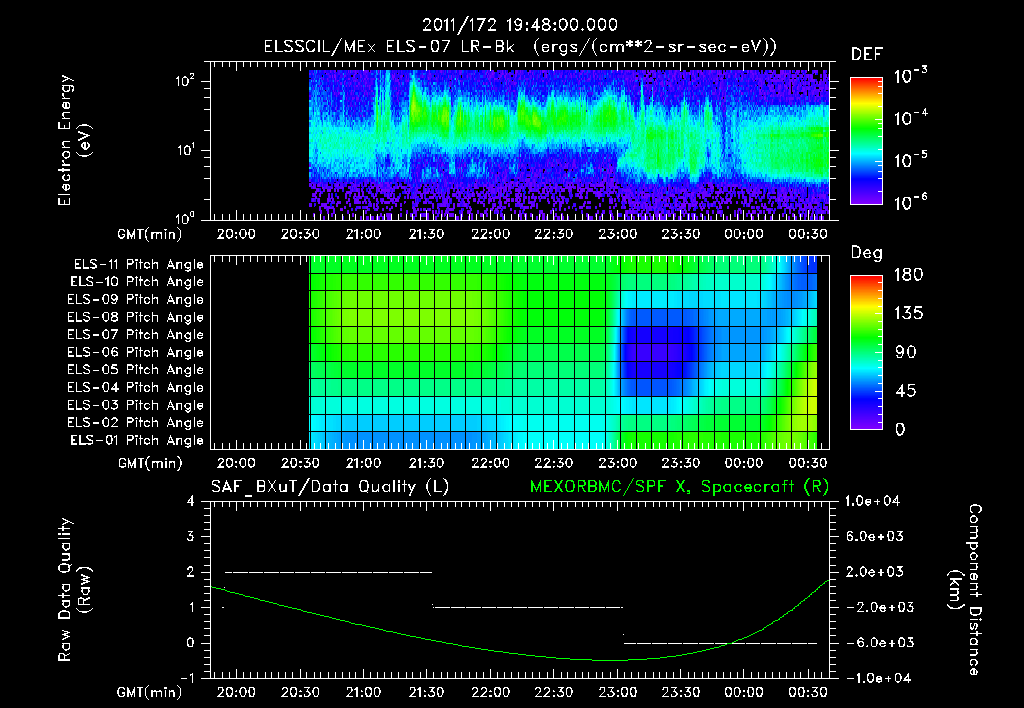Click the 10^-6 value on DEF scale
Image resolution: width=1024 pixels, height=708 pixels.
(x=910, y=202)
